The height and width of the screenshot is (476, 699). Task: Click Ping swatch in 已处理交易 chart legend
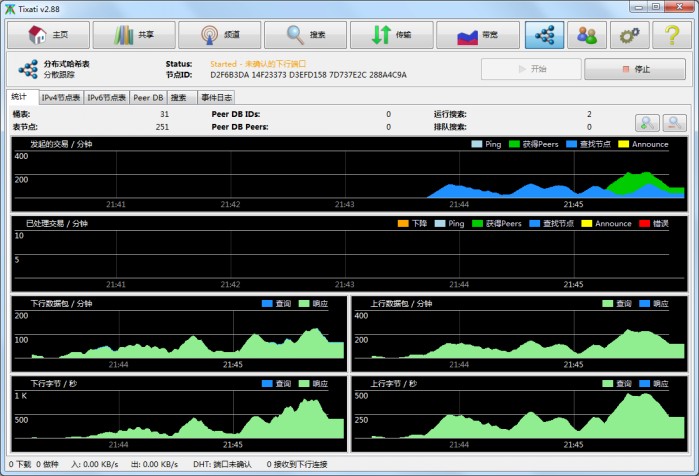tap(440, 224)
